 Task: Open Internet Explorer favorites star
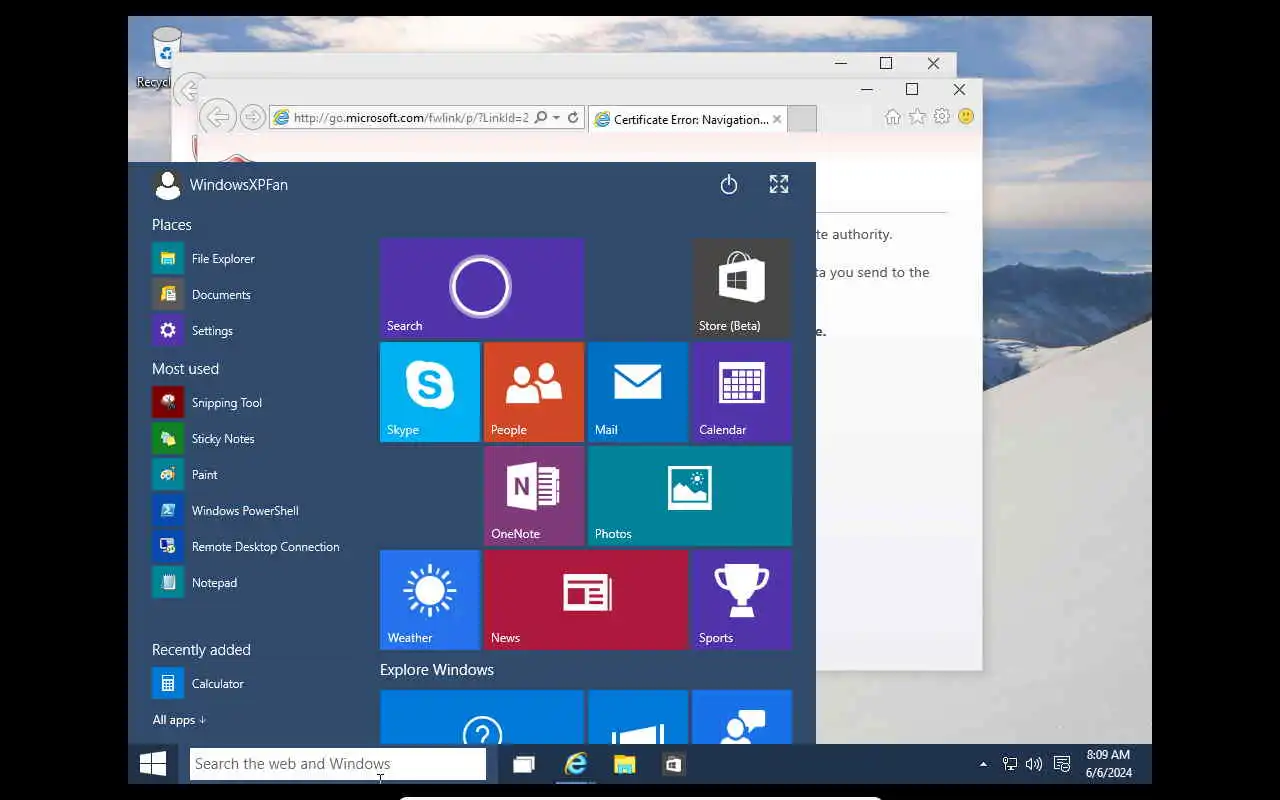pyautogui.click(x=917, y=117)
